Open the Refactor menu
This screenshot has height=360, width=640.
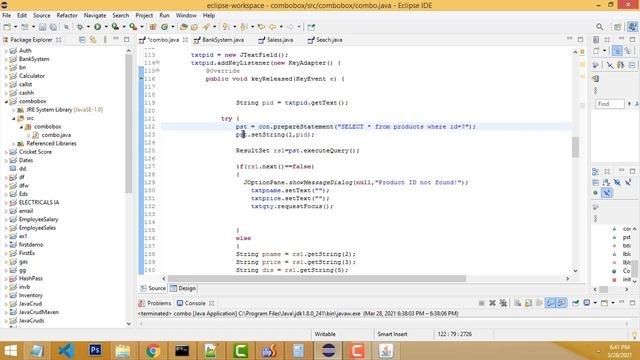[x=67, y=15]
